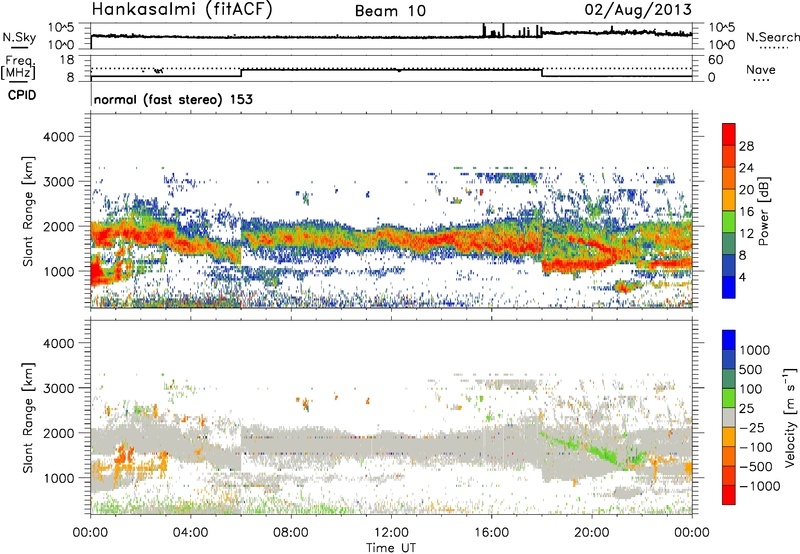
Task: Click the '60' Nave axis value
Action: 716,60
